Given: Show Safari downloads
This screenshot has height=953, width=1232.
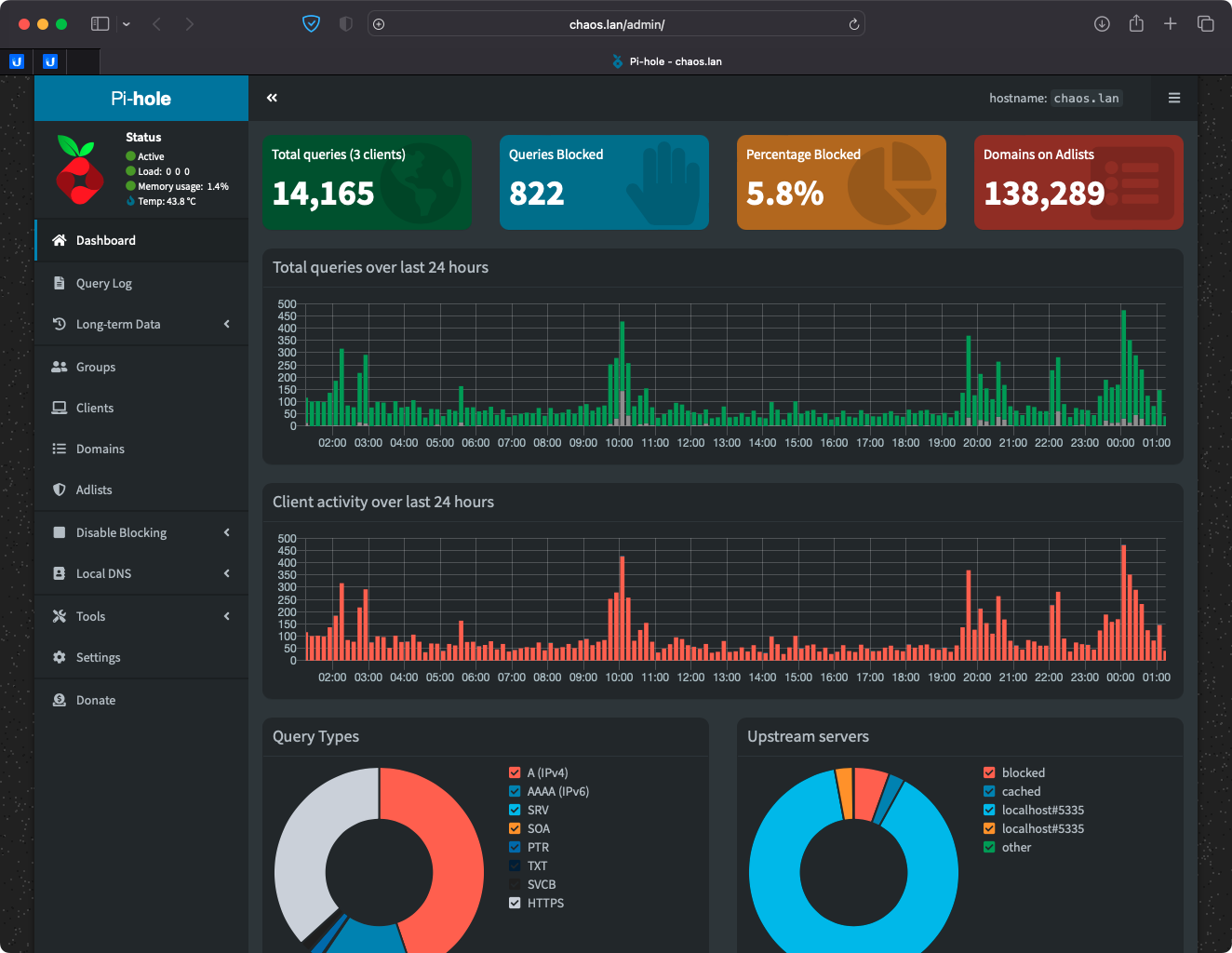Looking at the screenshot, I should point(1102,24).
